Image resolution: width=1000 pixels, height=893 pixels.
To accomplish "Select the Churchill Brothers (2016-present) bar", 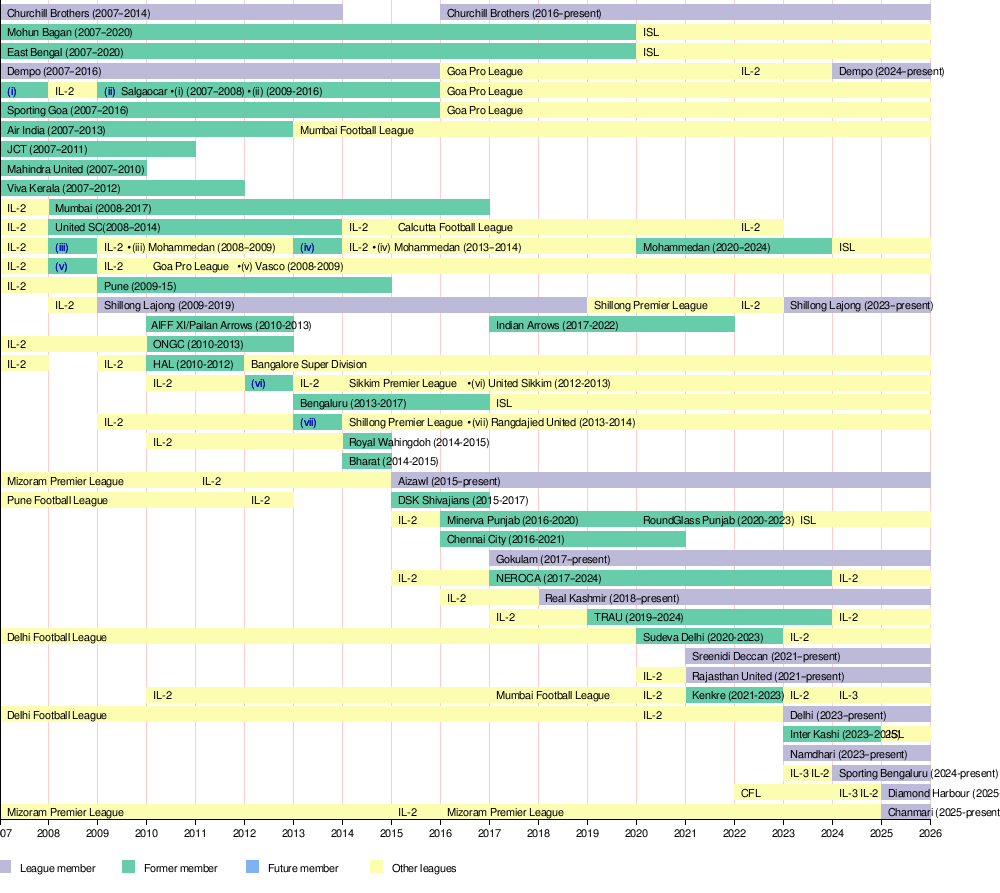I will (x=685, y=13).
